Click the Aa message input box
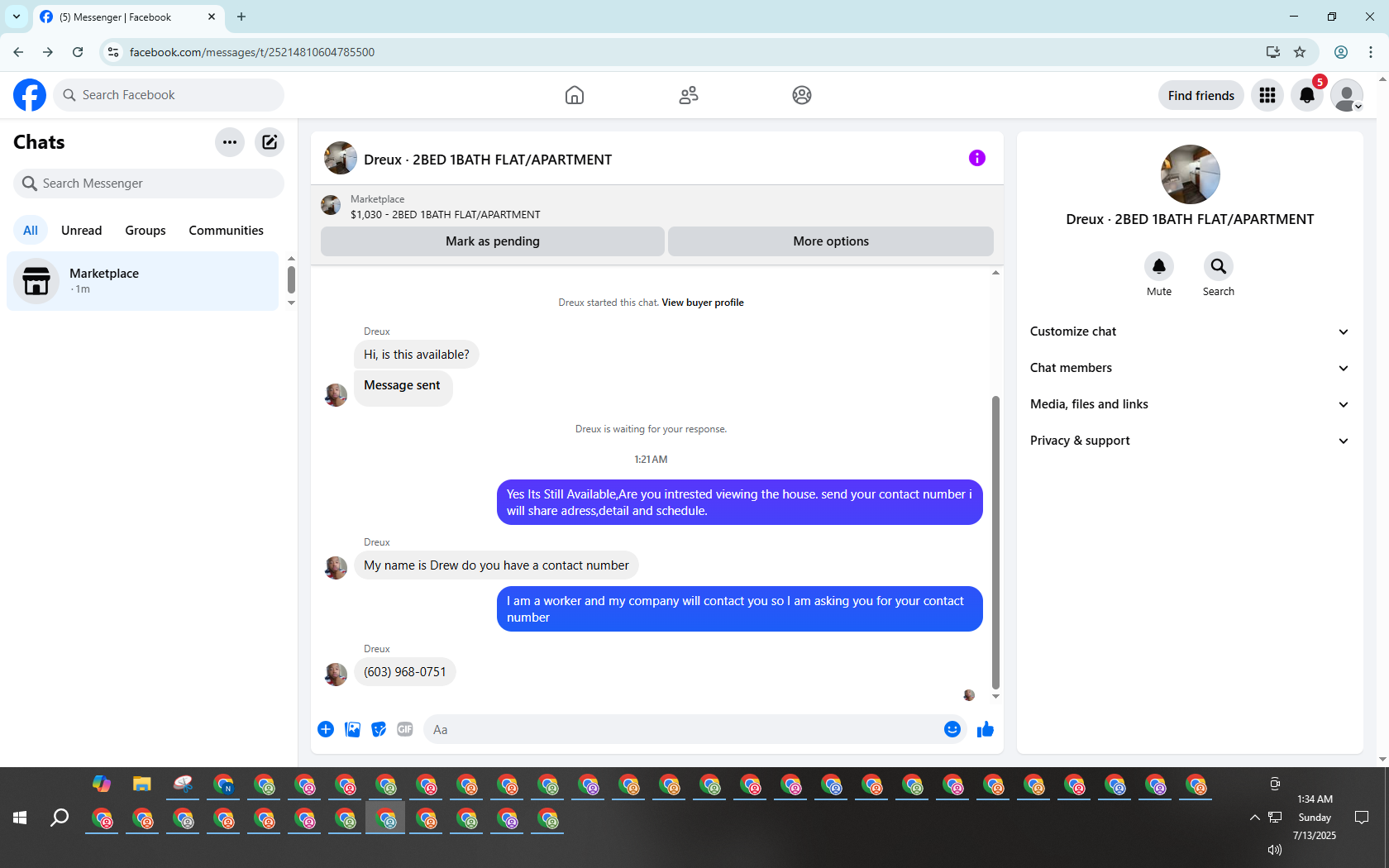Image resolution: width=1389 pixels, height=868 pixels. click(x=683, y=729)
